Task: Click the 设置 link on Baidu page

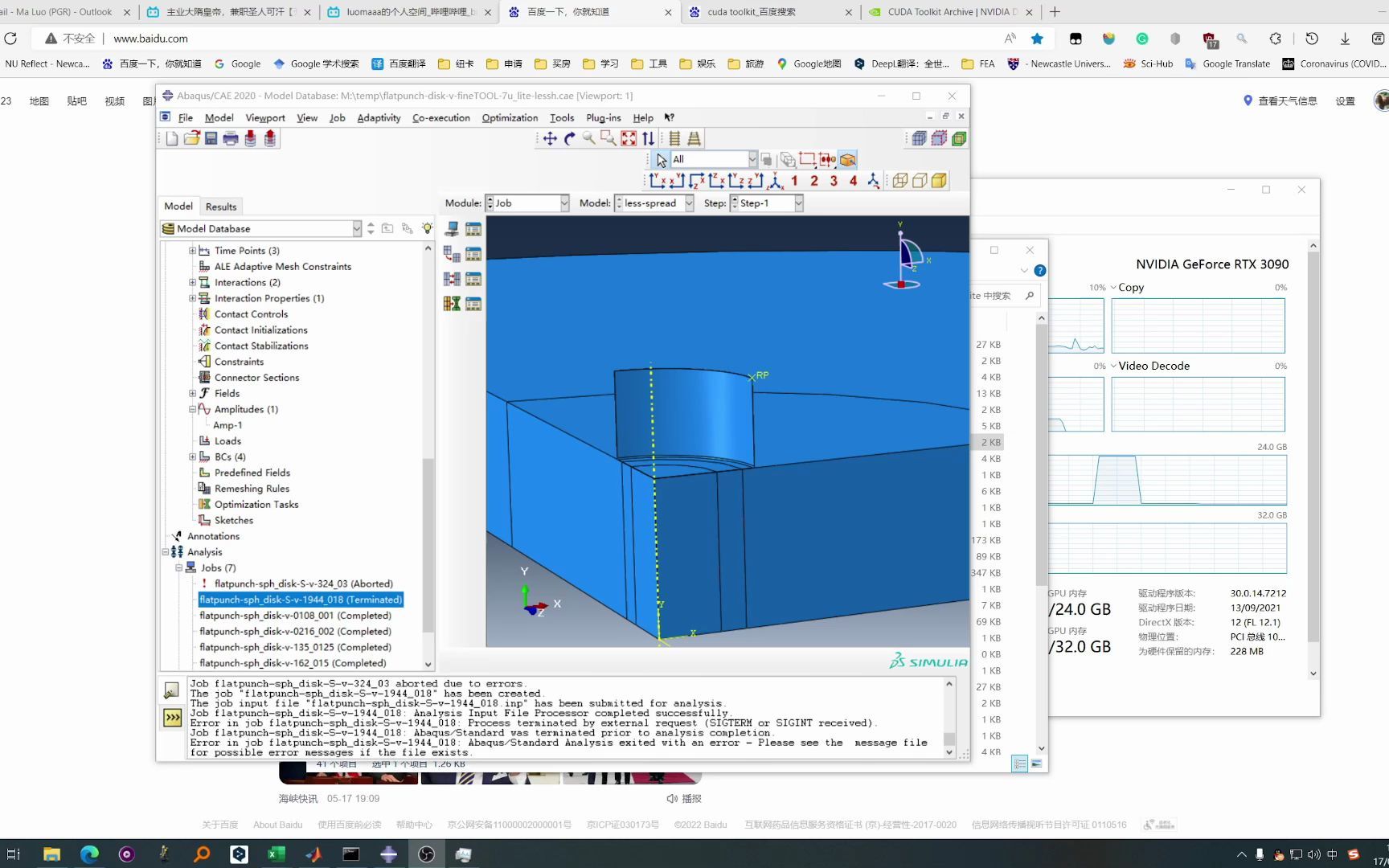Action: 1345,101
